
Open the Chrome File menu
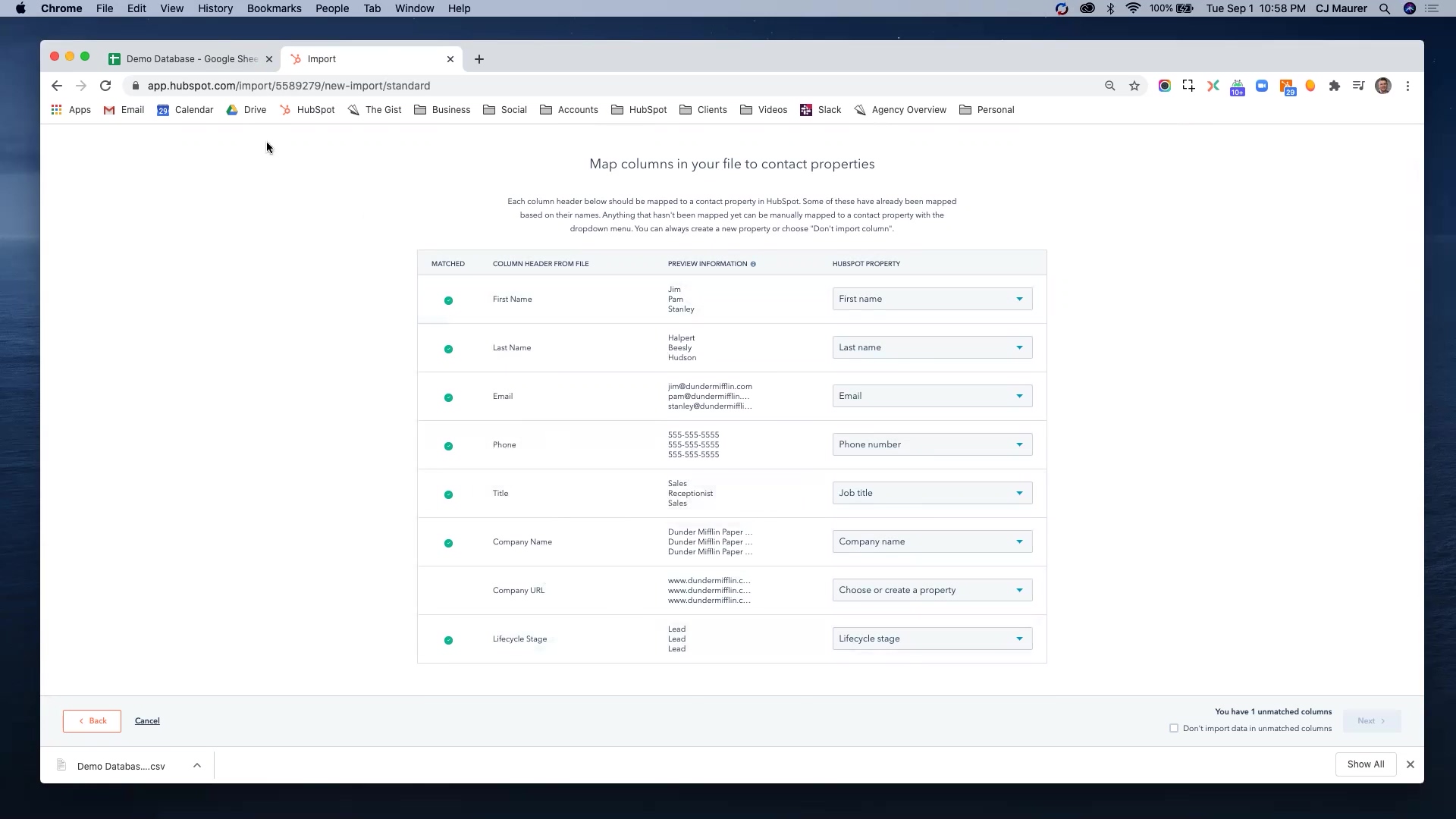coord(105,8)
